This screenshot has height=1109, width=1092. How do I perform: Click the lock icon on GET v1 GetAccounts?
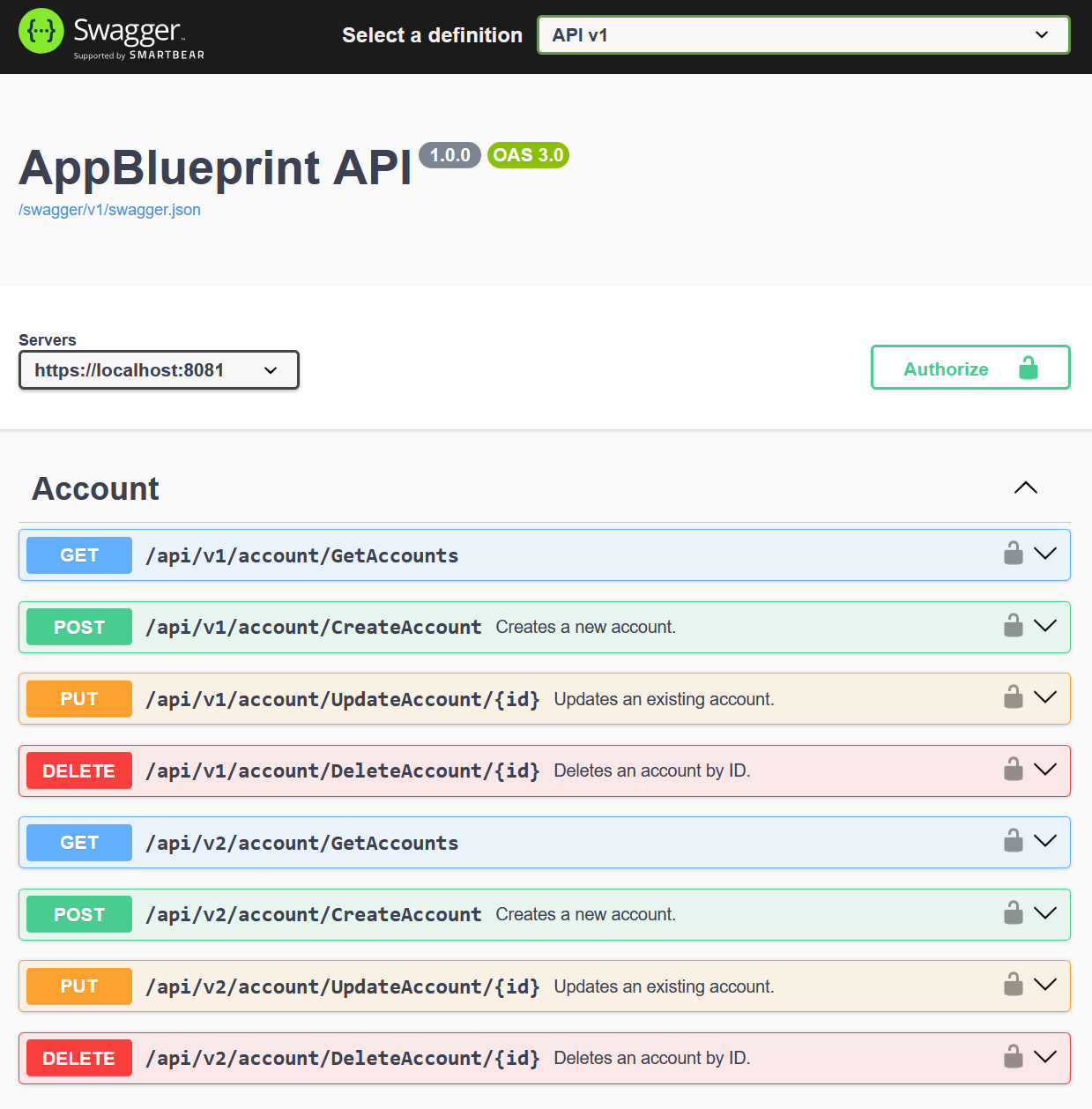[x=1014, y=554]
